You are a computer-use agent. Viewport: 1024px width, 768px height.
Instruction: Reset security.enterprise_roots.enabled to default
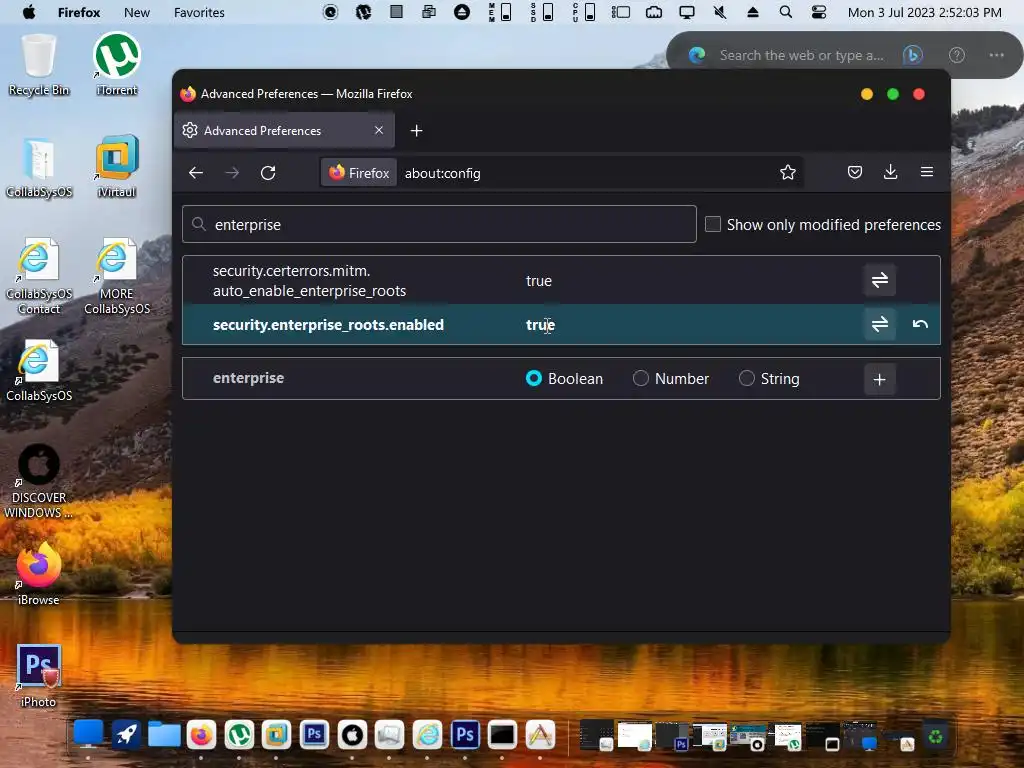[920, 324]
